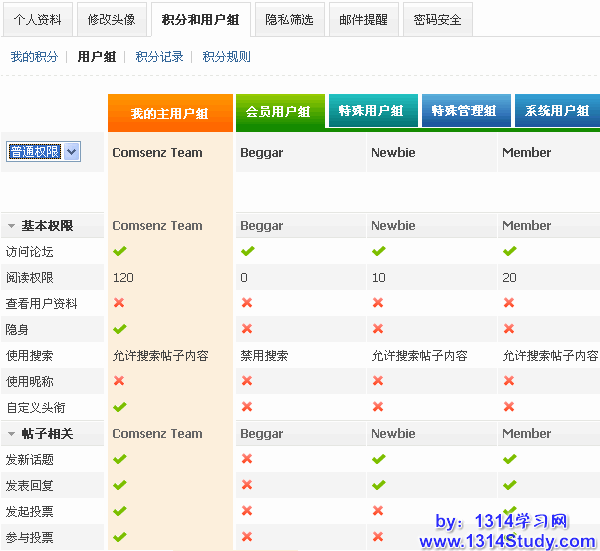Click green checkmark for 隐身 under Comsenz Team
The width and height of the screenshot is (600, 551).
click(x=119, y=329)
